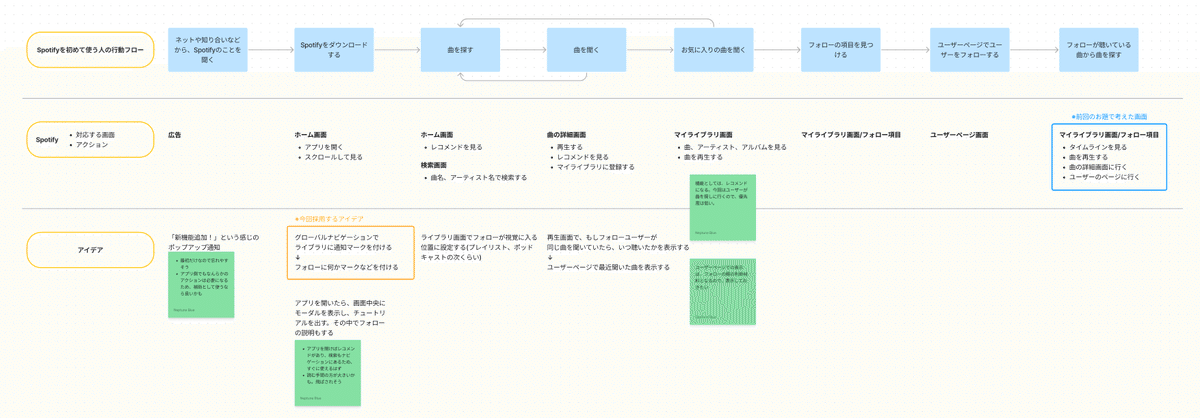Click the '曲名、アーティスト名で検索する' bullet
The height and width of the screenshot is (418, 1200).
[x=477, y=177]
